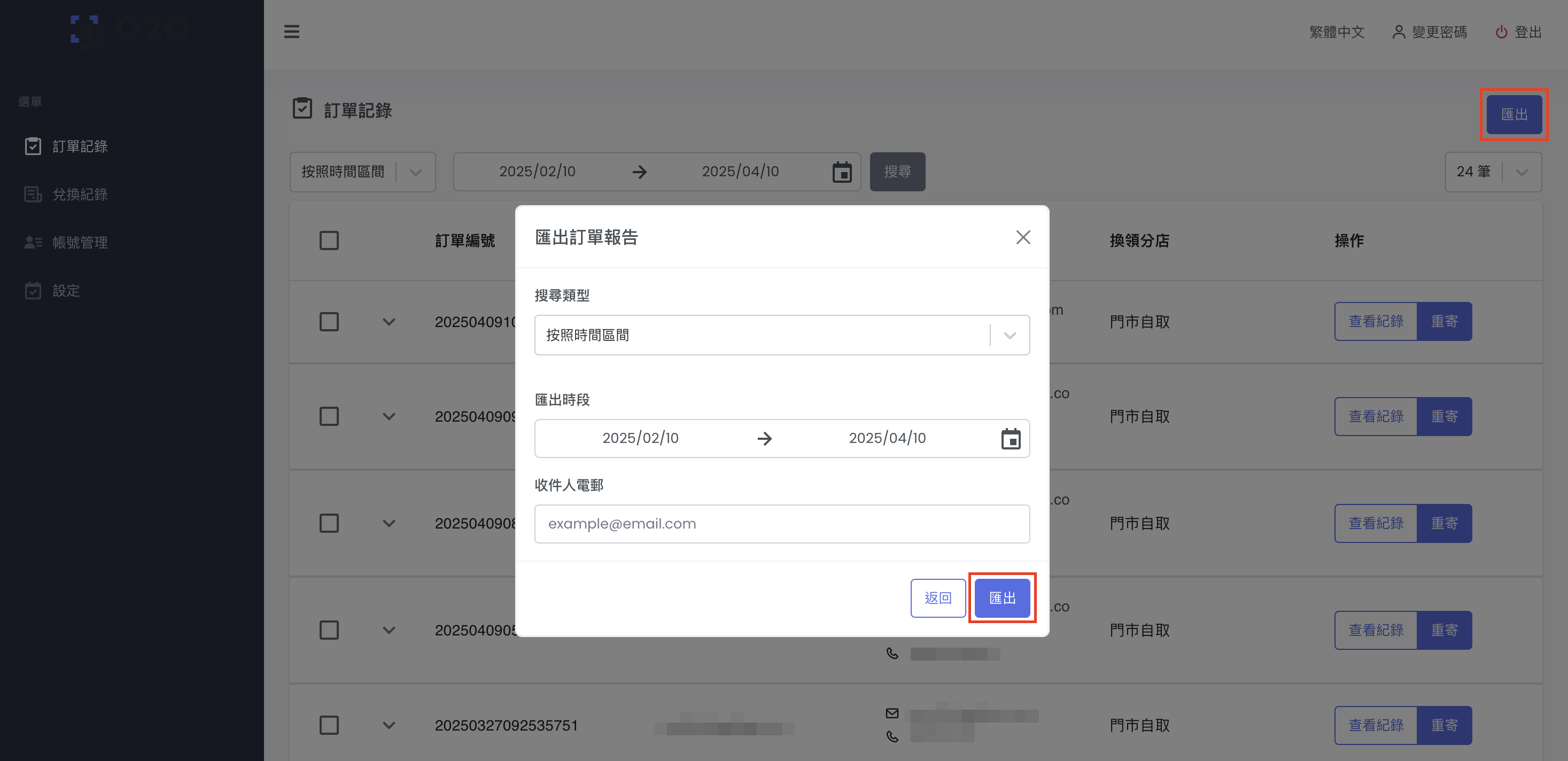Open the 繁體中文 language selector
Screen dimensions: 1568x761
(1337, 32)
